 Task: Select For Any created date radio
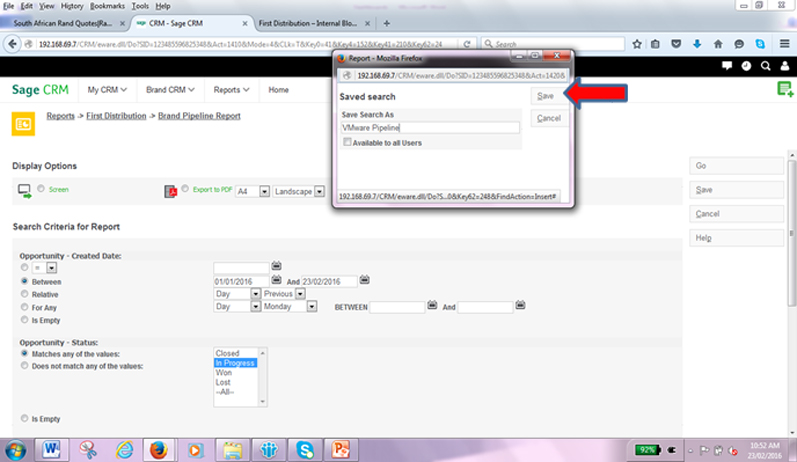(x=24, y=307)
